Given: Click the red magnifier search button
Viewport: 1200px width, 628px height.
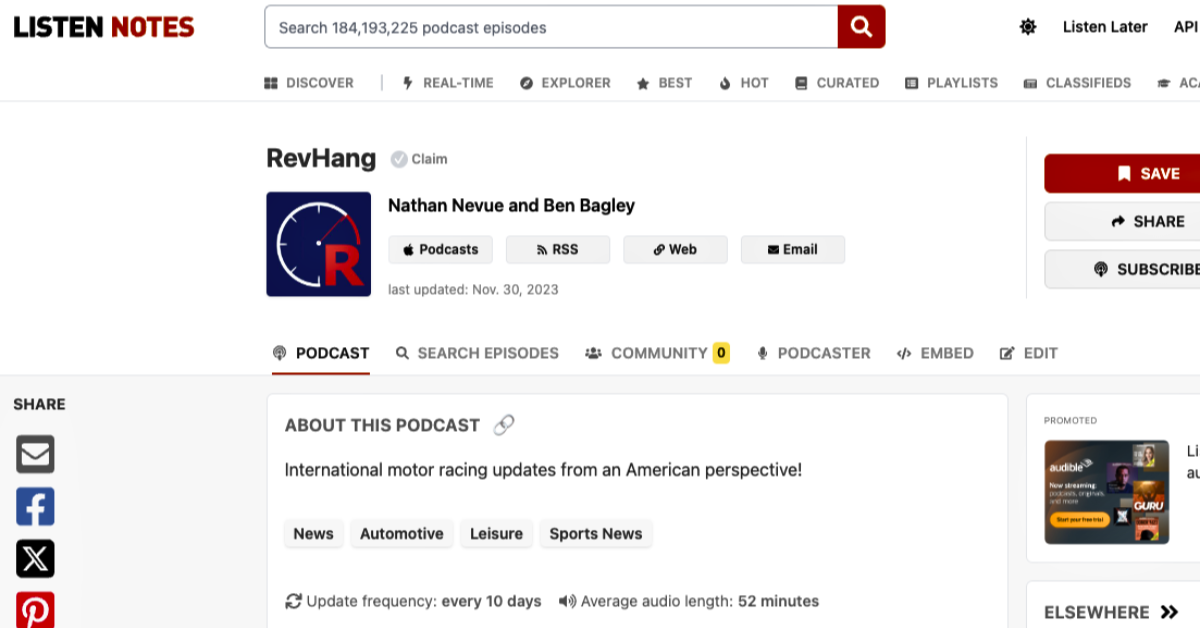Looking at the screenshot, I should (x=861, y=27).
